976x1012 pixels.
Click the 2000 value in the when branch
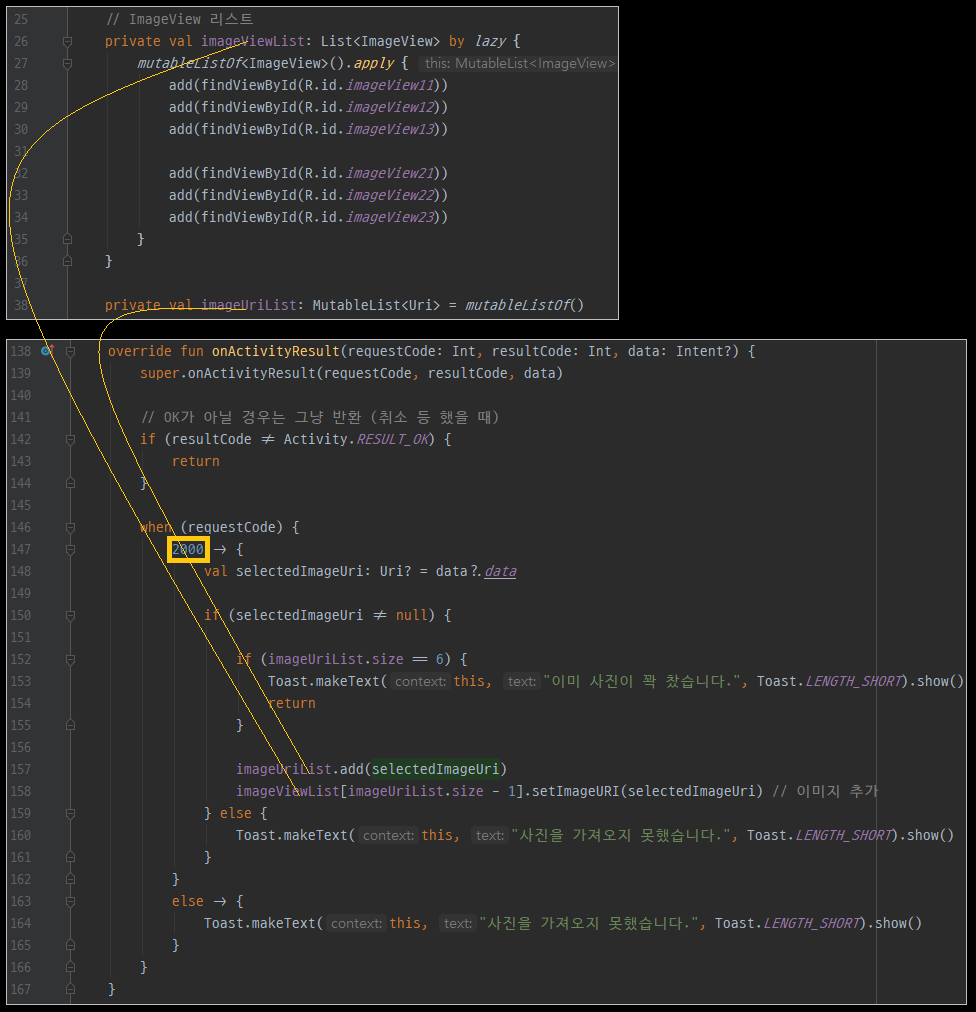tap(188, 549)
